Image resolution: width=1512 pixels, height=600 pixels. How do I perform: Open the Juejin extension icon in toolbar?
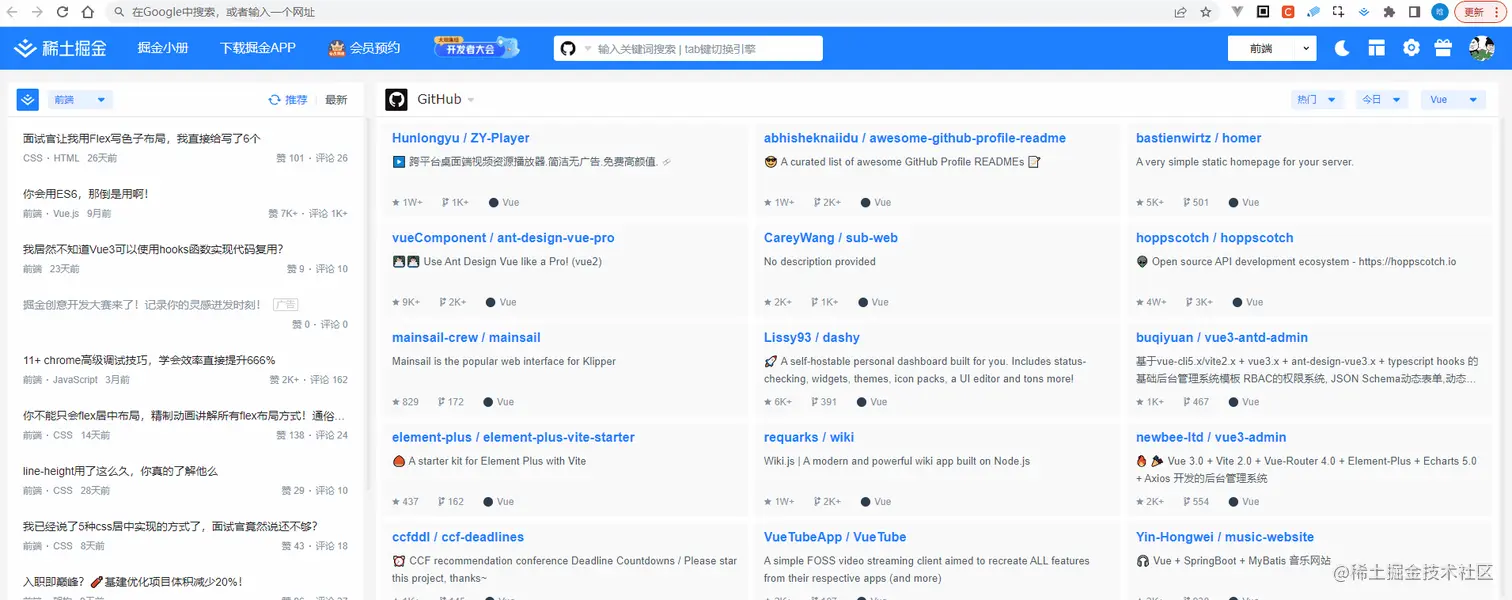click(1364, 12)
